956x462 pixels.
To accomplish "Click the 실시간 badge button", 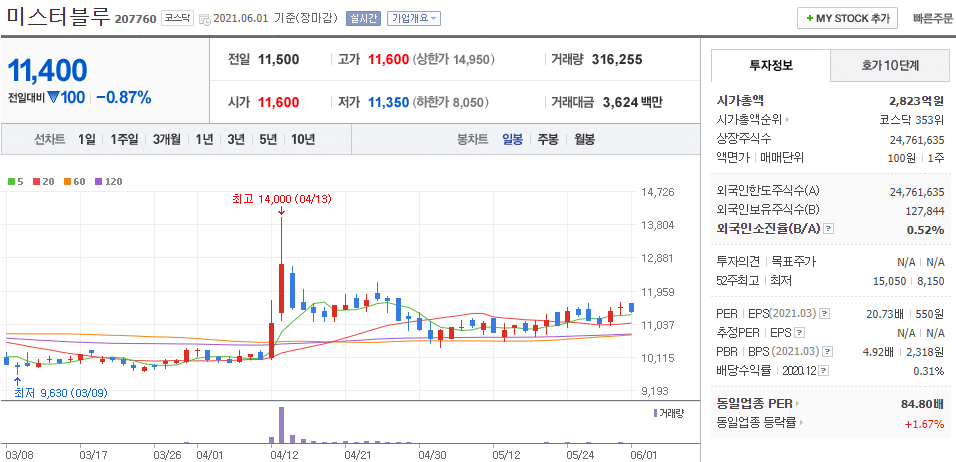I will [363, 18].
